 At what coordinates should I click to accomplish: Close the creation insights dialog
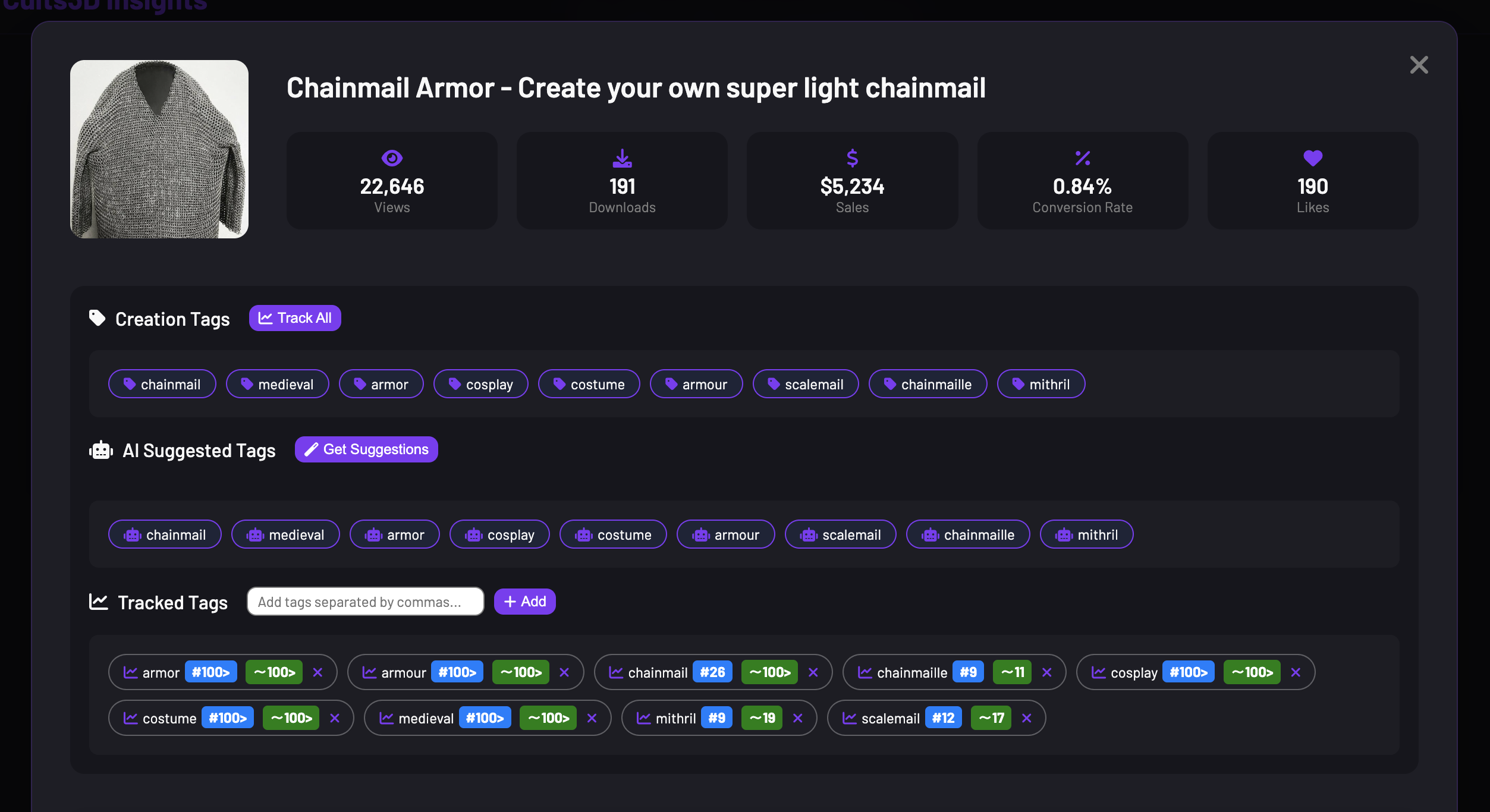[x=1419, y=65]
